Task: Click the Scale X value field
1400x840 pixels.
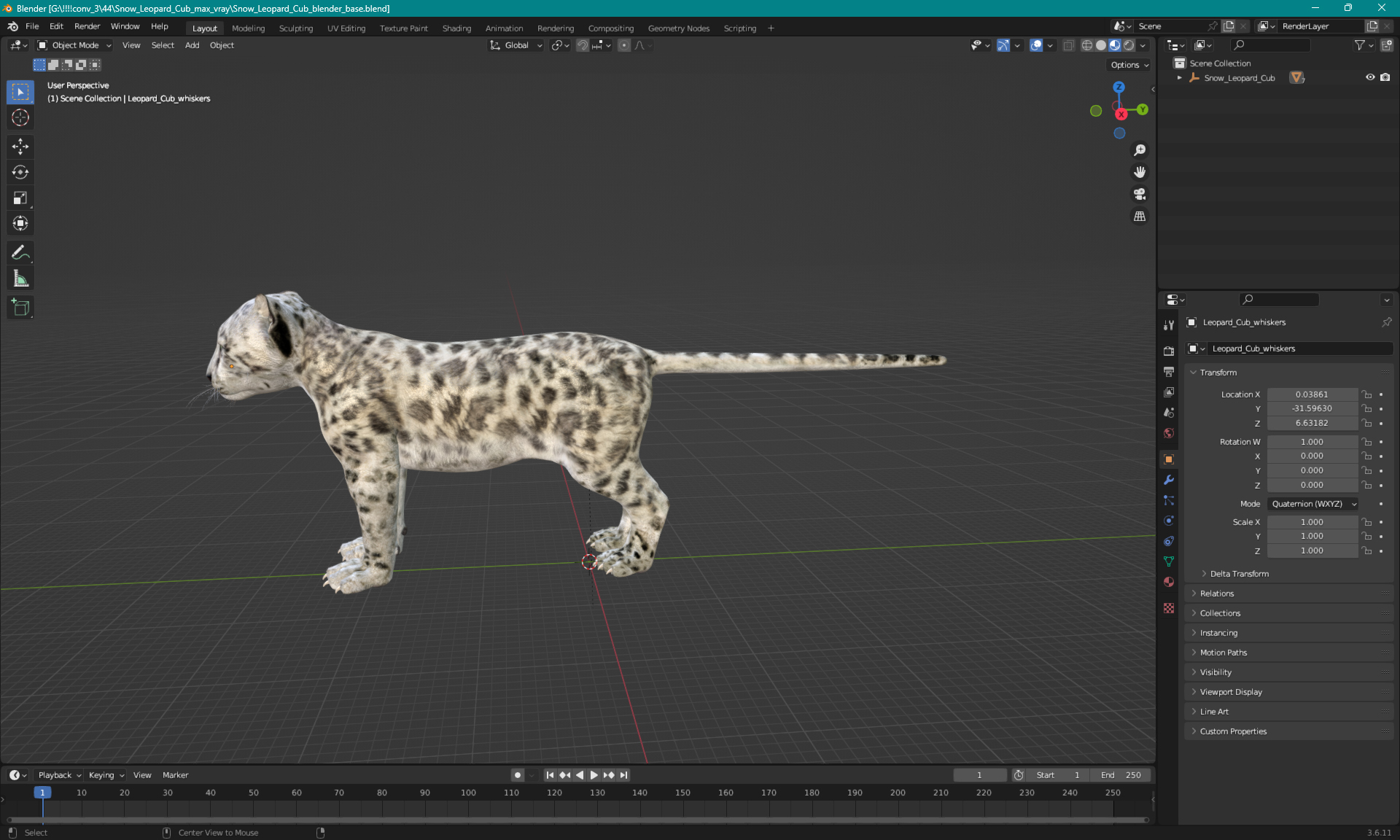Action: click(1312, 522)
